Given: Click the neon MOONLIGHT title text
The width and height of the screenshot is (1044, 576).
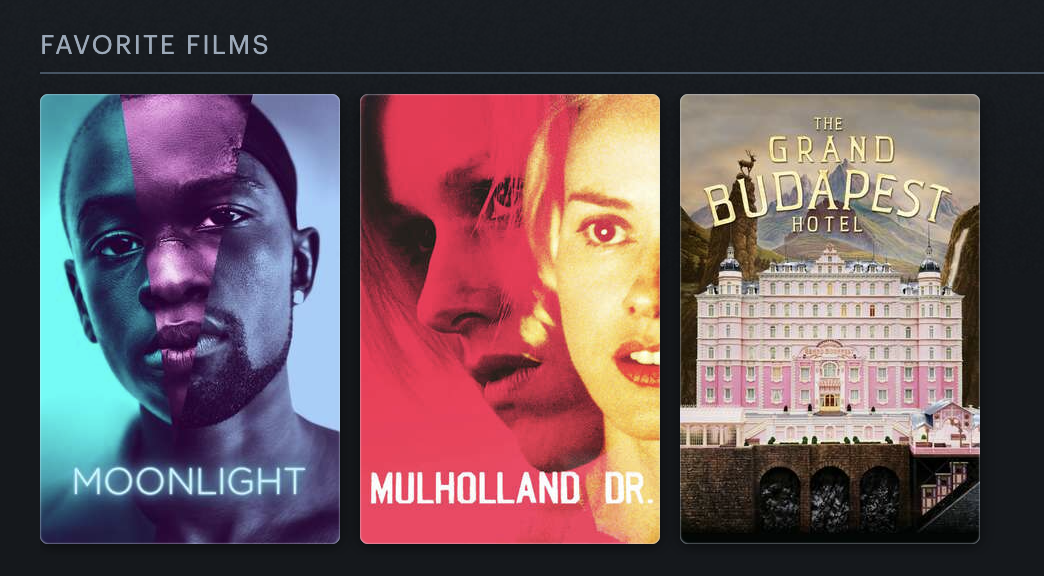Looking at the screenshot, I should tap(189, 481).
